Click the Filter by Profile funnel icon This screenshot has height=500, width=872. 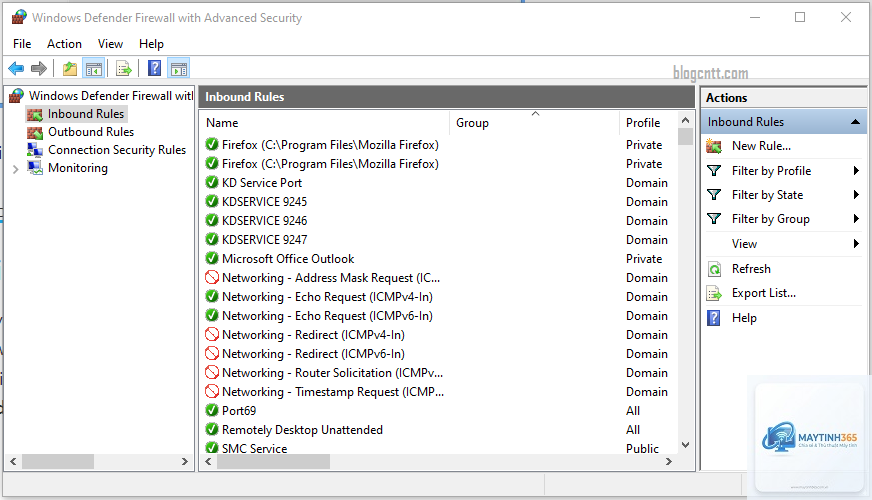(x=714, y=171)
